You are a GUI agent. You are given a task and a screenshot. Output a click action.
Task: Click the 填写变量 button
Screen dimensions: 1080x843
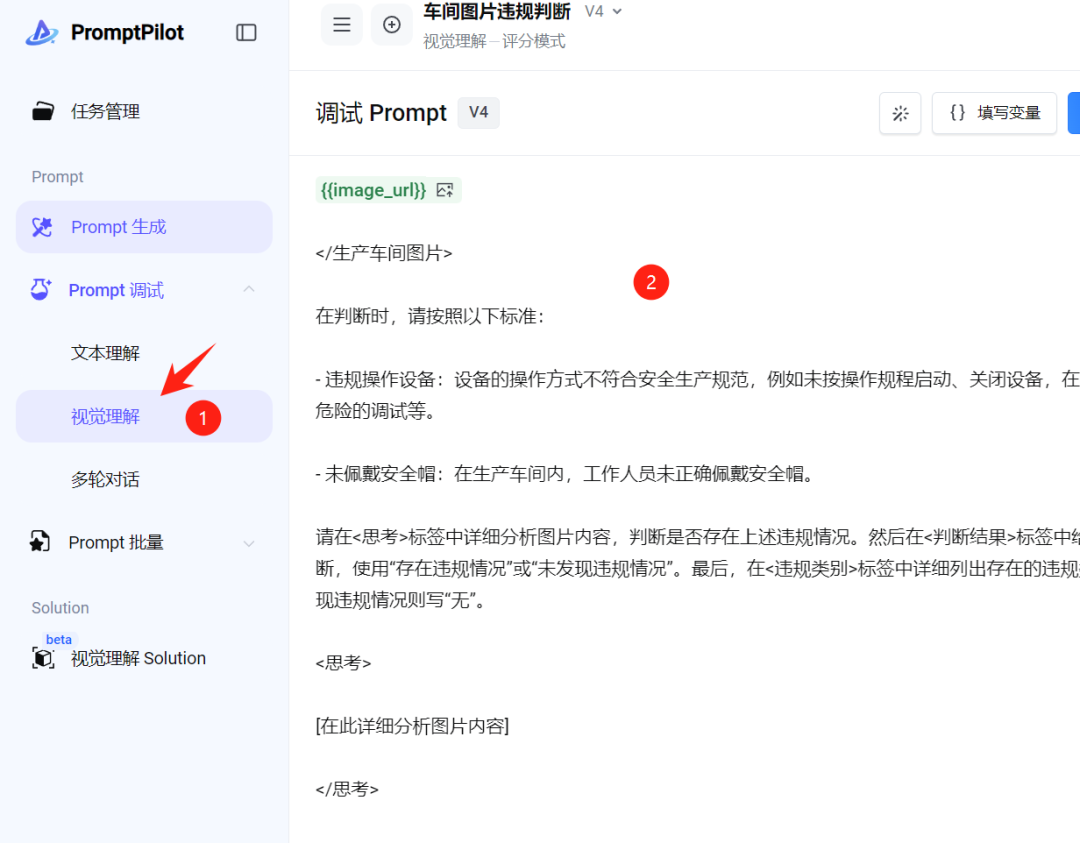point(994,113)
